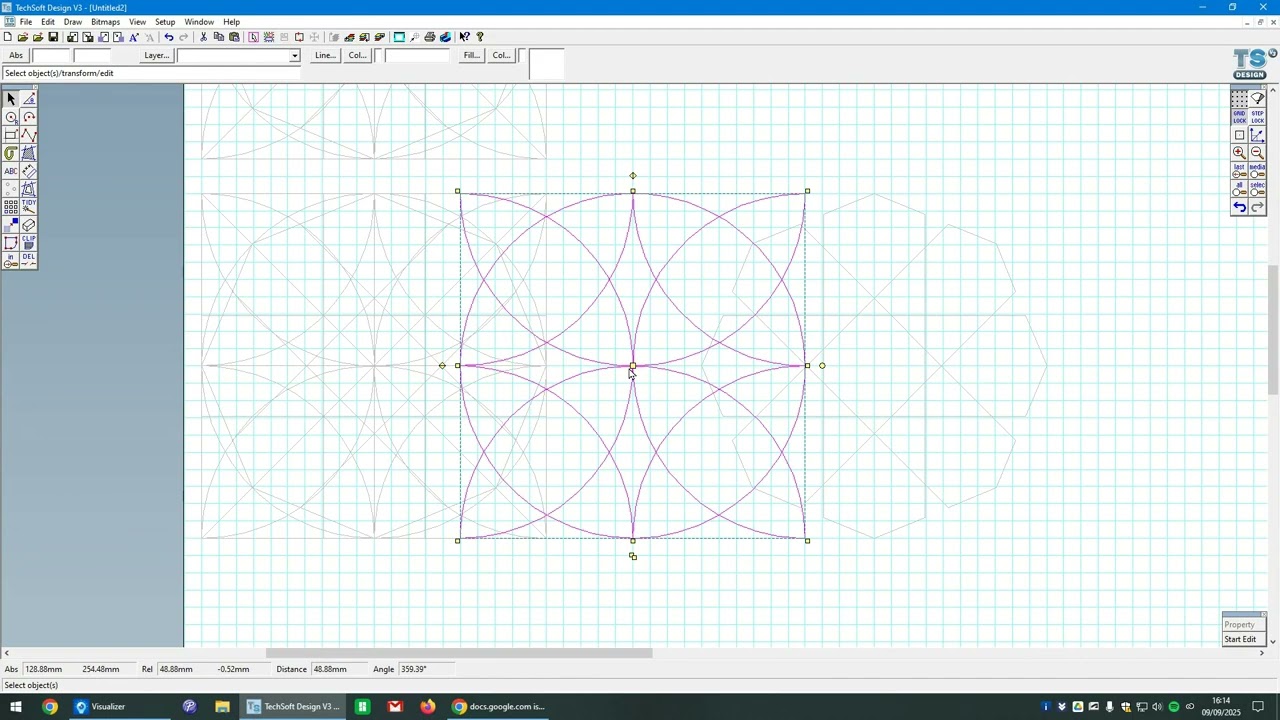
Task: Click the line colour swatch box
Action: coord(378,55)
